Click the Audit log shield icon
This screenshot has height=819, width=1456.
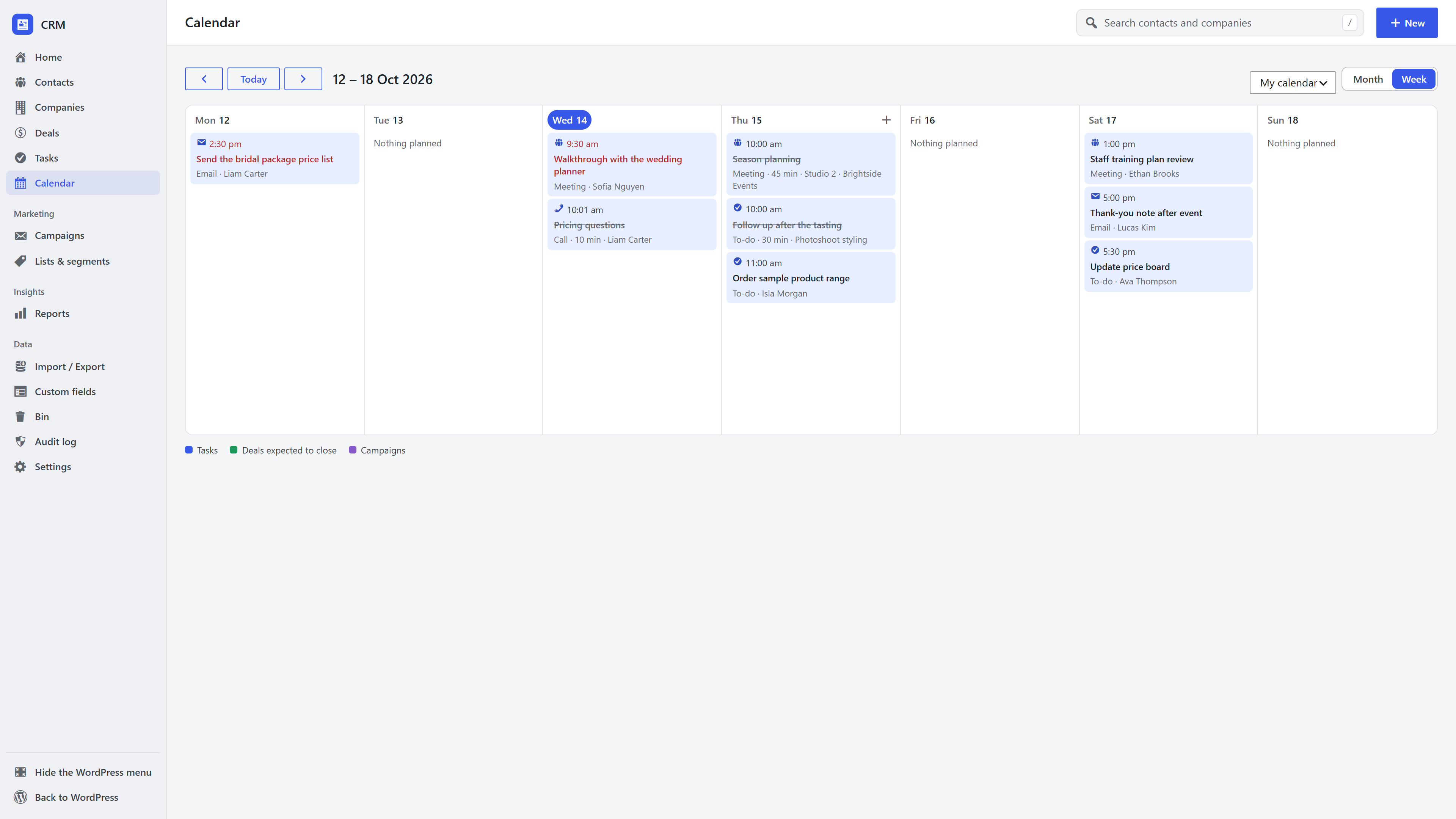coord(20,441)
